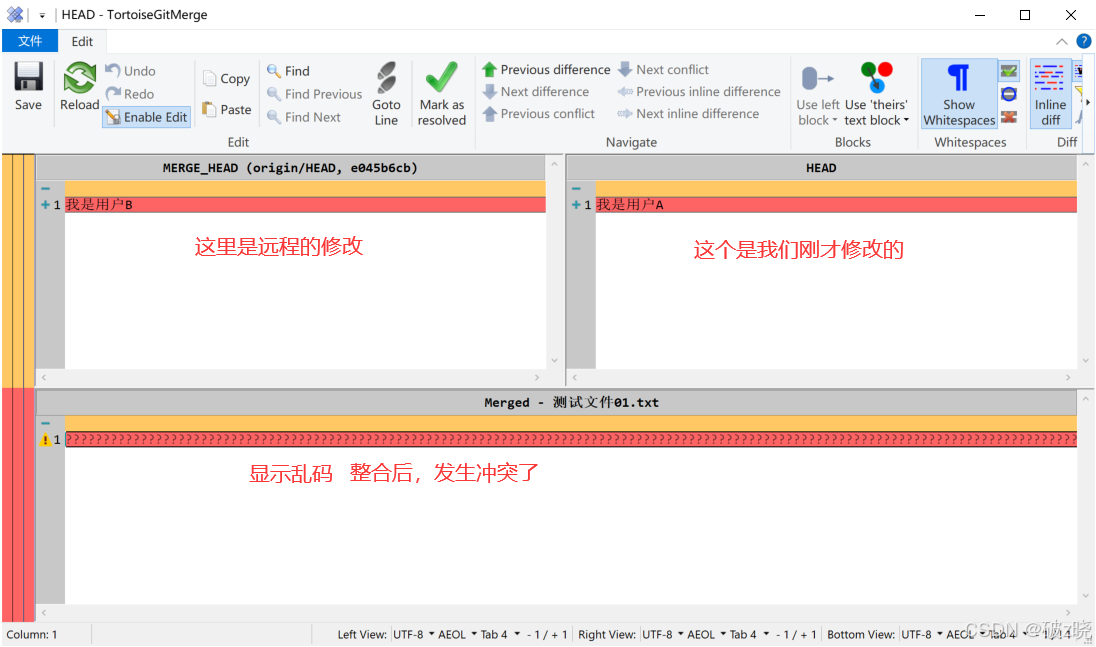
Task: Expand more ribbon items right arrow
Action: click(1088, 102)
